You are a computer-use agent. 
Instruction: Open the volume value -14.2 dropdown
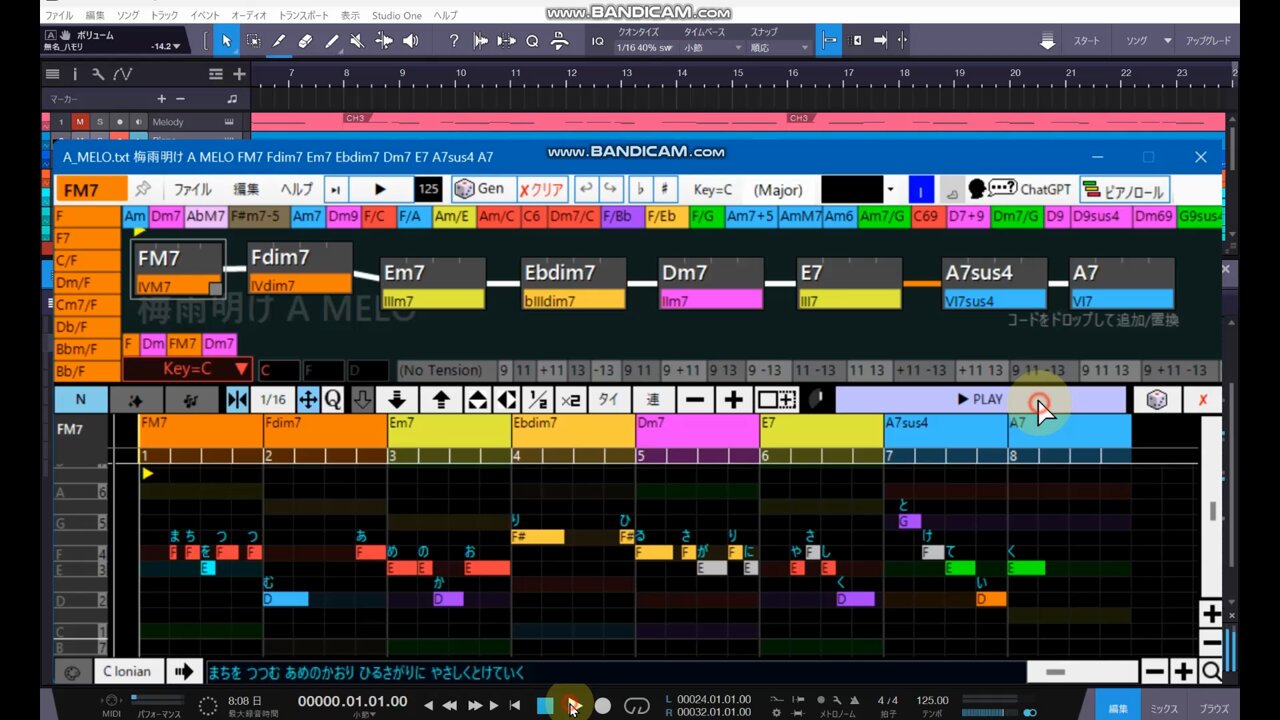tap(165, 46)
